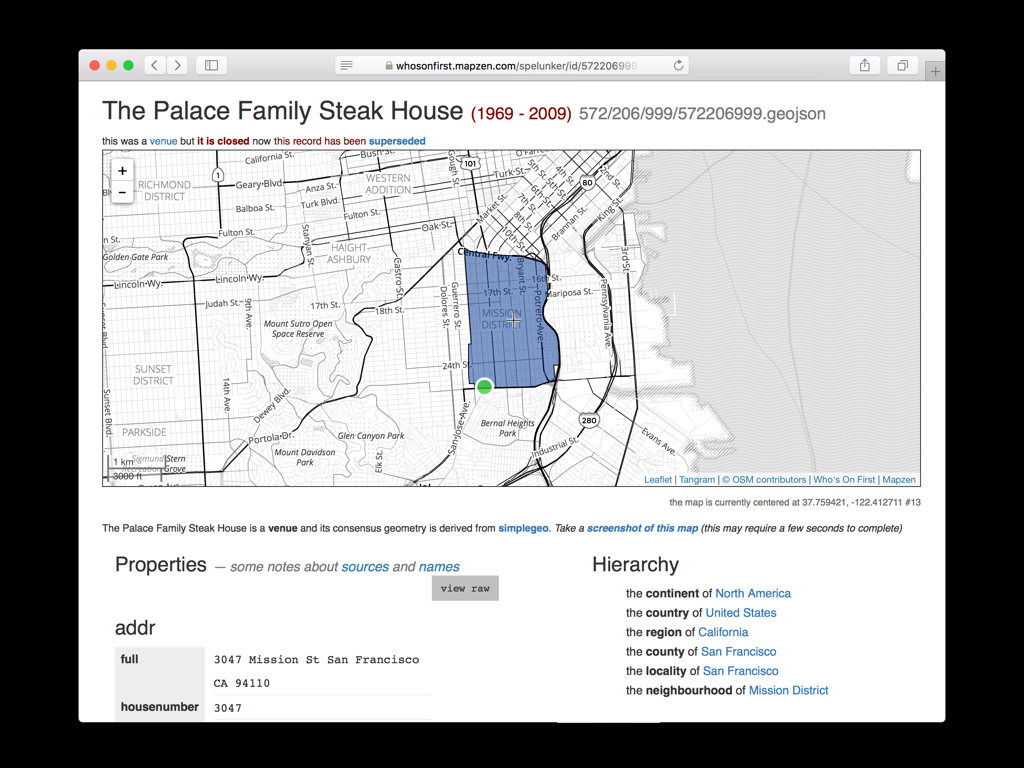Follow the simplegeo source link
Screen dimensions: 1024x768
523,528
